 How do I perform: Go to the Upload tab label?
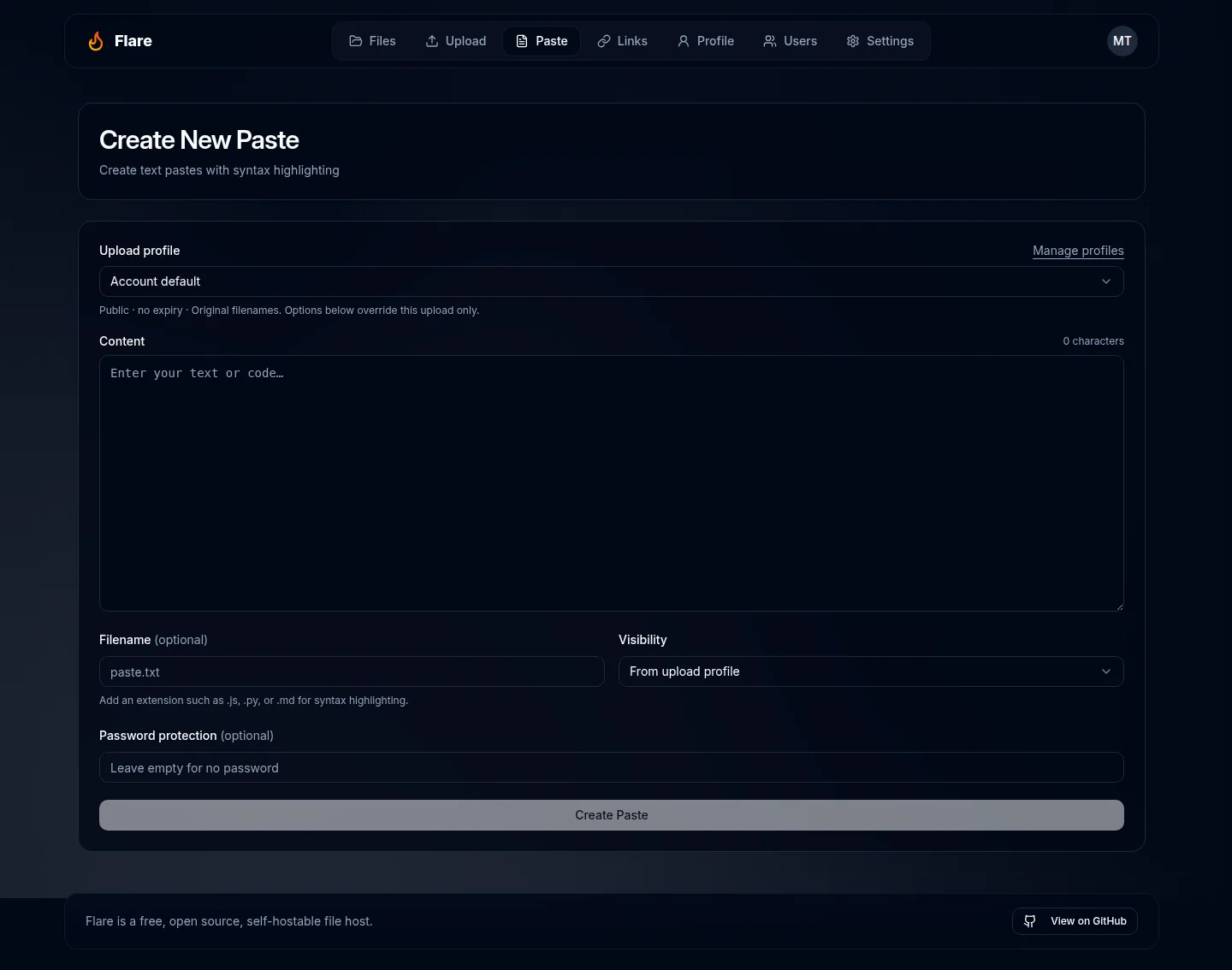[x=465, y=41]
